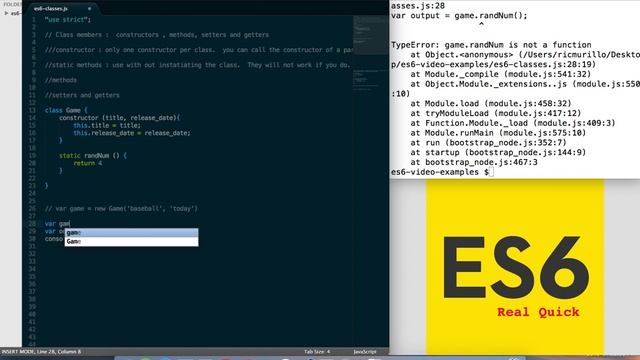The width and height of the screenshot is (640, 360).
Task: Click '// Class members' comment line
Action: pos(157,35)
